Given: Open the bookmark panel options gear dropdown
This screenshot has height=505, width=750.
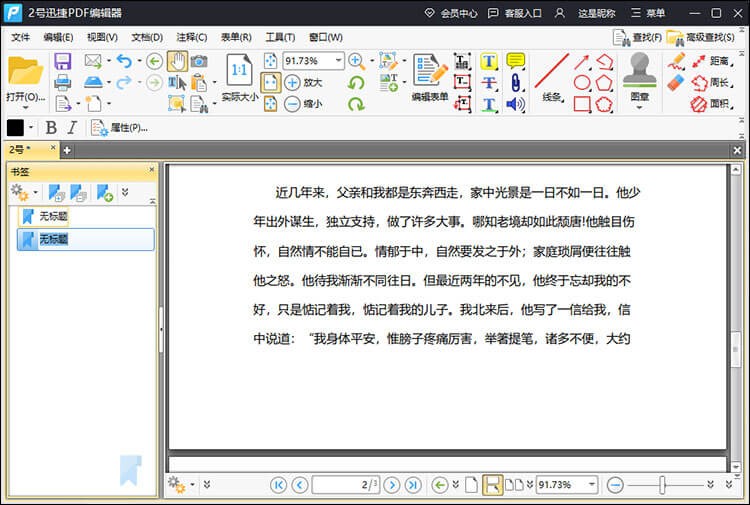Looking at the screenshot, I should (x=23, y=192).
